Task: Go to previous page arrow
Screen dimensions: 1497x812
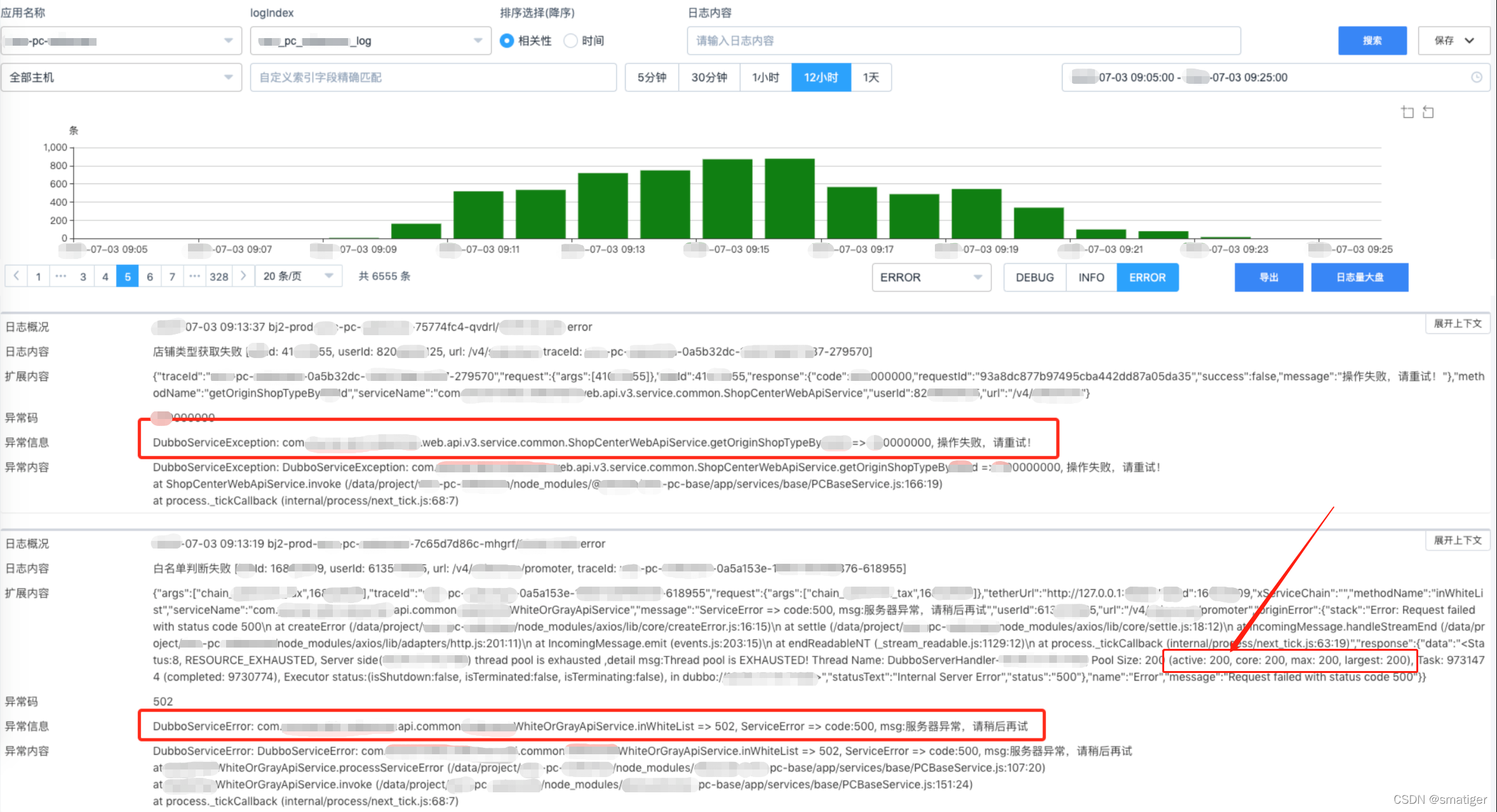Action: (x=17, y=276)
